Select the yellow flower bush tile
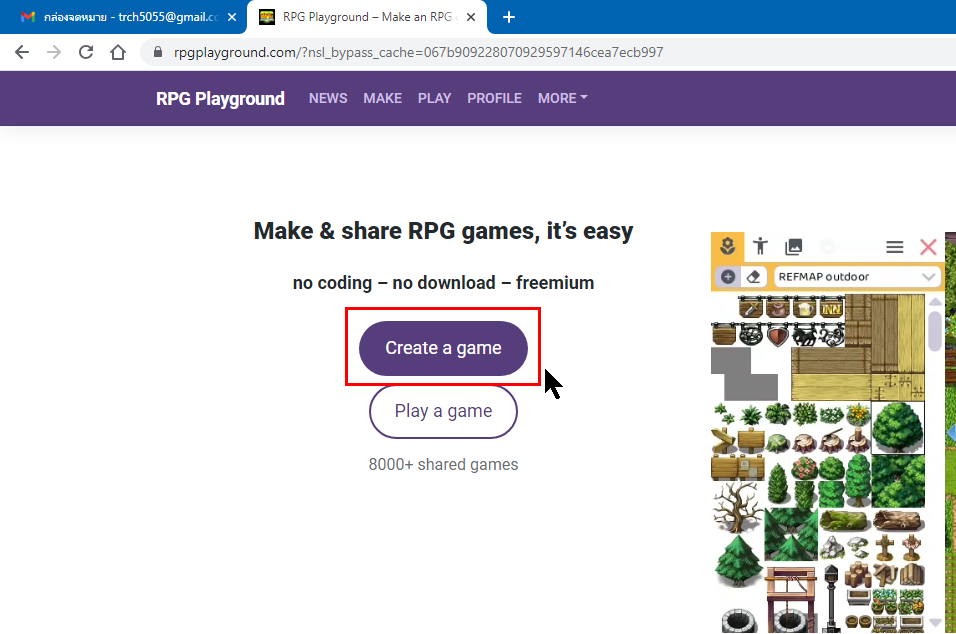This screenshot has height=634, width=956. click(858, 414)
